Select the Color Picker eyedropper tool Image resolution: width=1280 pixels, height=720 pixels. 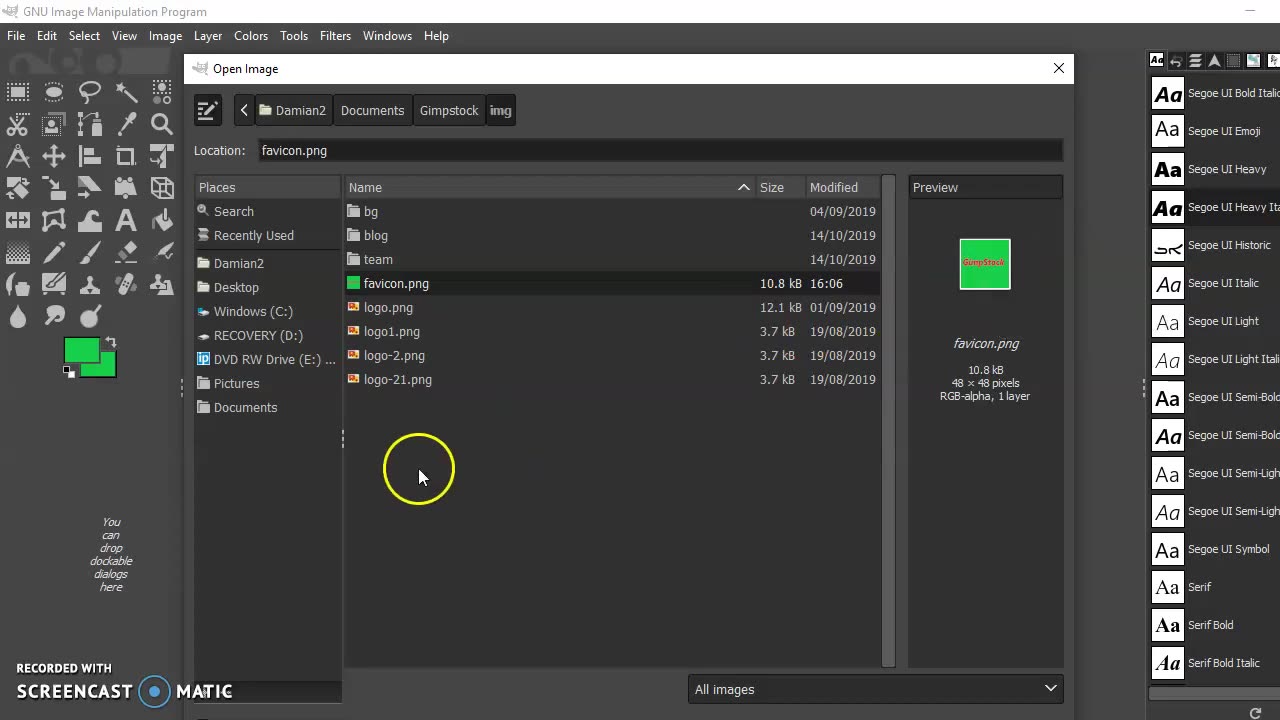coord(126,125)
